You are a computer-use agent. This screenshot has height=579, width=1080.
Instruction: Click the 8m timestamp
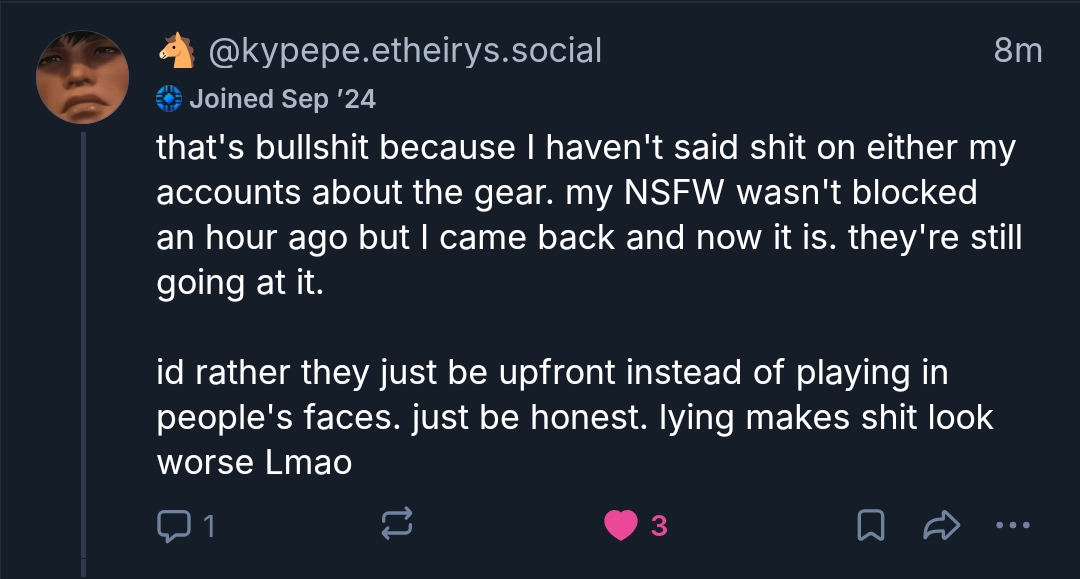pos(1018,50)
